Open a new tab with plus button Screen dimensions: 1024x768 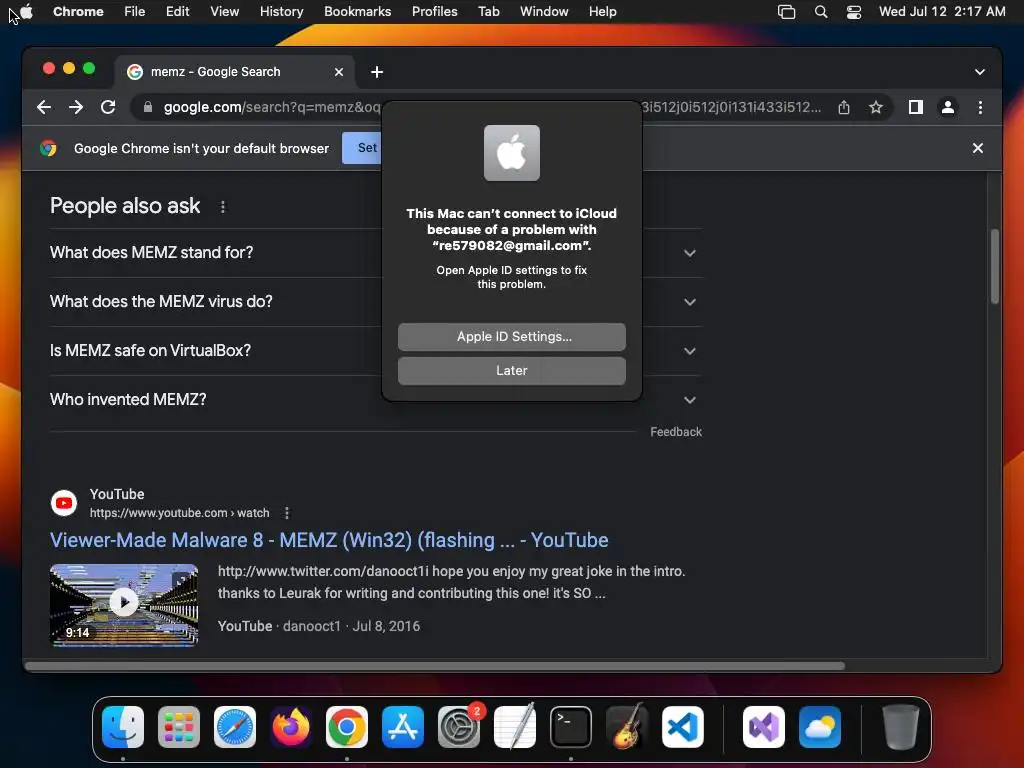[377, 72]
